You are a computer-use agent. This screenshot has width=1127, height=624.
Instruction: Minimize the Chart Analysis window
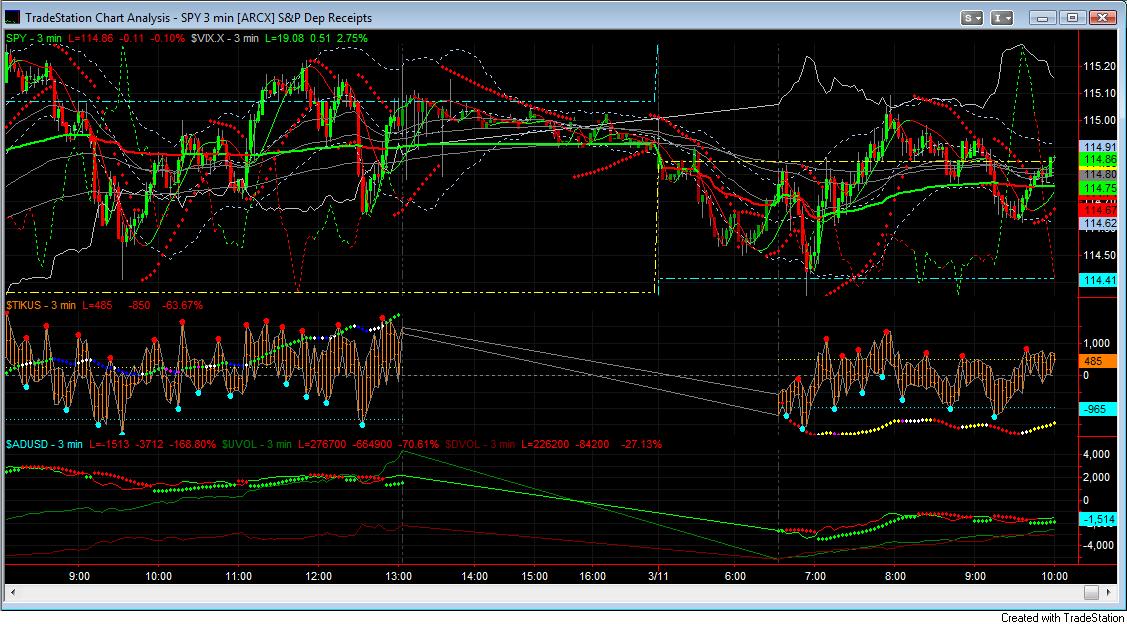pyautogui.click(x=1045, y=17)
